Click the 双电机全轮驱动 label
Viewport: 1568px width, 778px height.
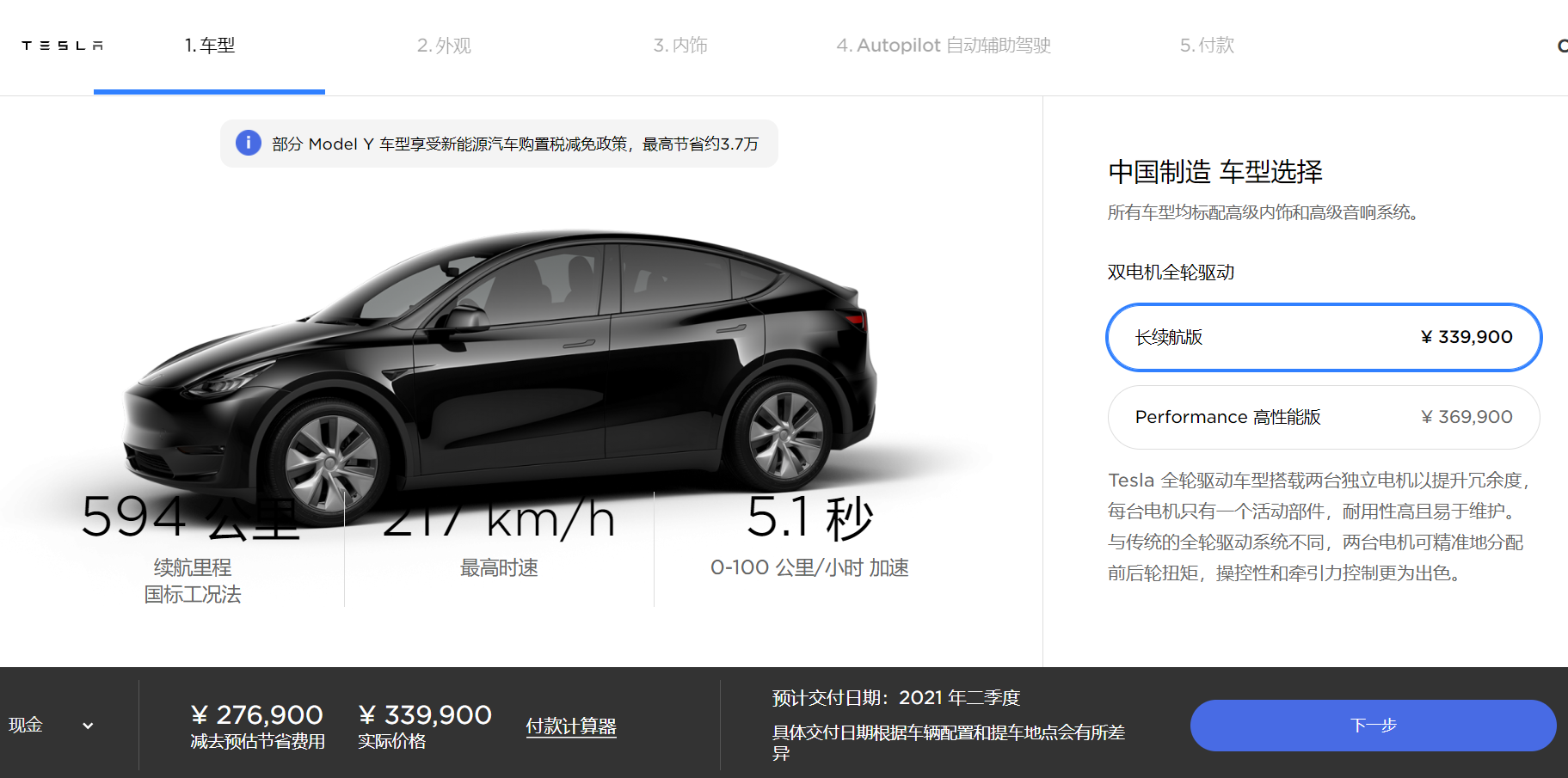point(1171,273)
